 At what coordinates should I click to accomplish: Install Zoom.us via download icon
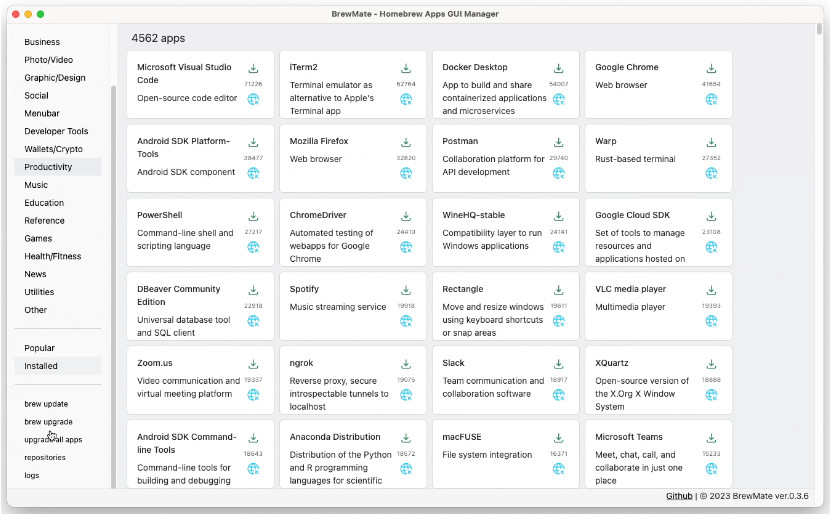point(254,364)
